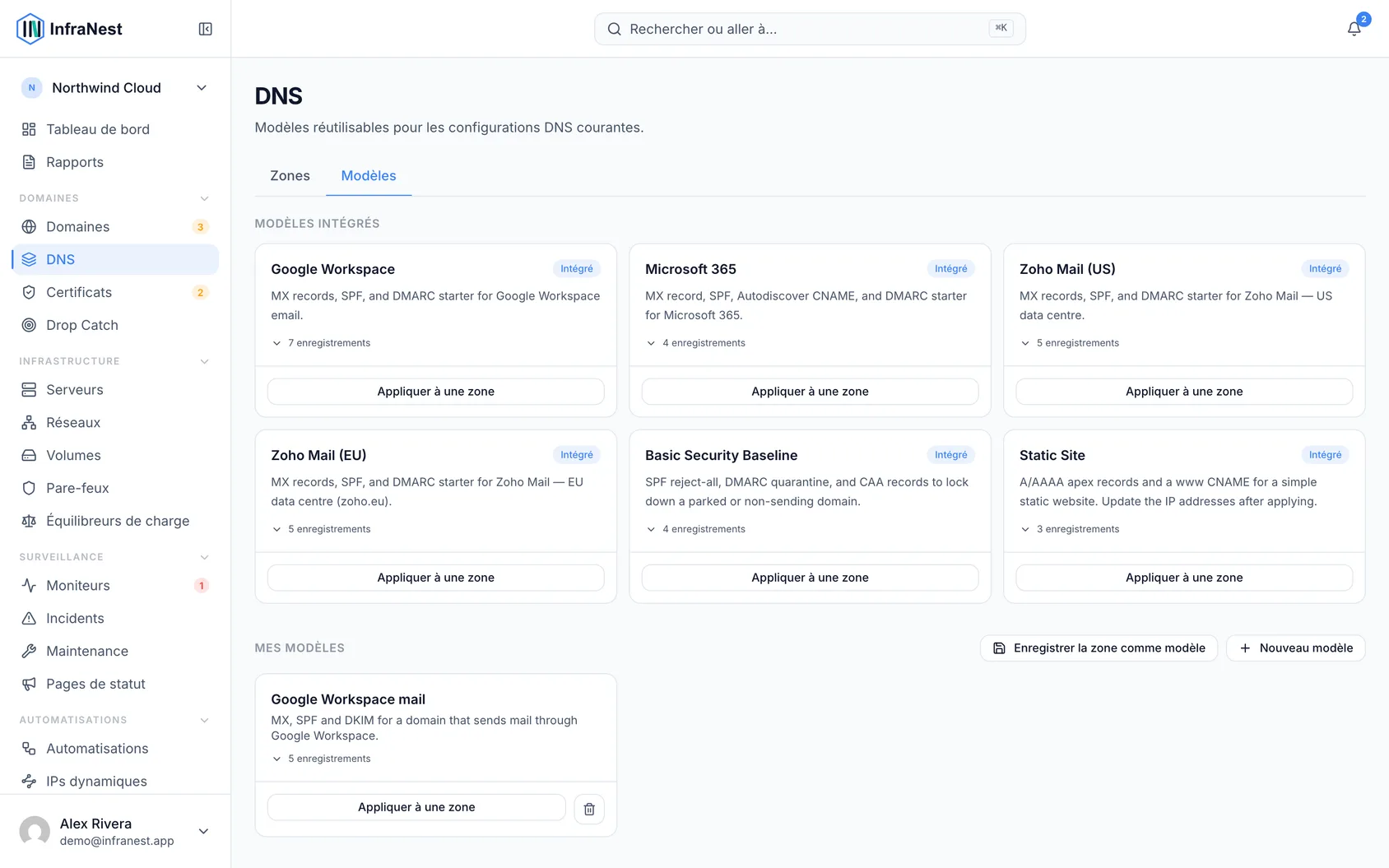Click the Certificats shield icon

click(29, 292)
